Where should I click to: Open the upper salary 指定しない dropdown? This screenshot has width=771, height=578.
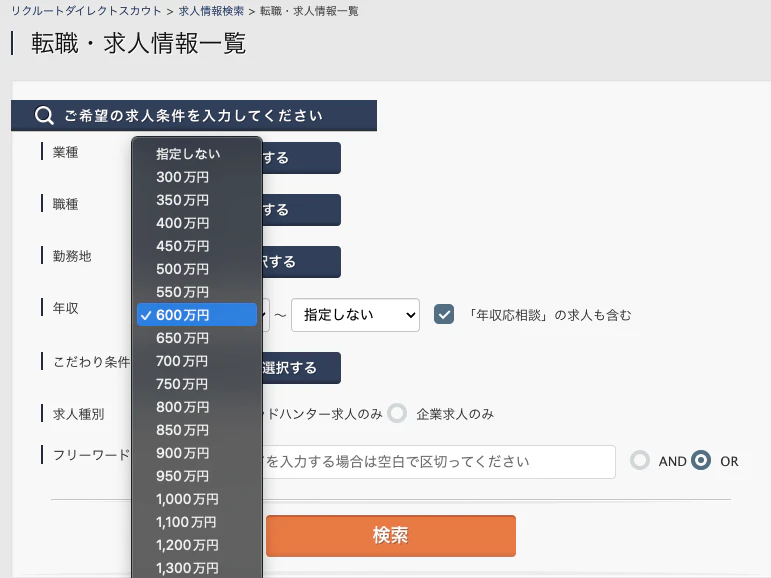click(x=355, y=315)
